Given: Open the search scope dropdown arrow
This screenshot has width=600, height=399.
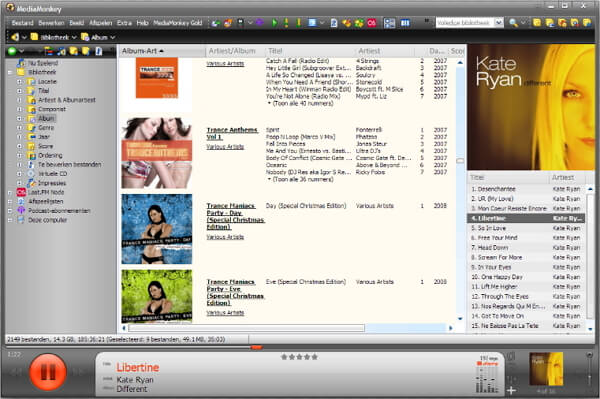Looking at the screenshot, I should (499, 23).
